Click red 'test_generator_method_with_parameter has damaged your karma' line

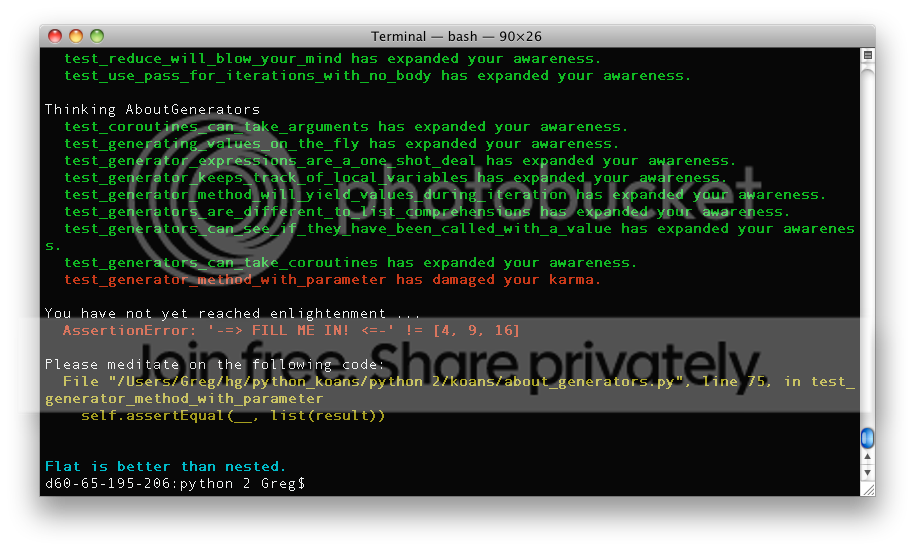click(333, 280)
